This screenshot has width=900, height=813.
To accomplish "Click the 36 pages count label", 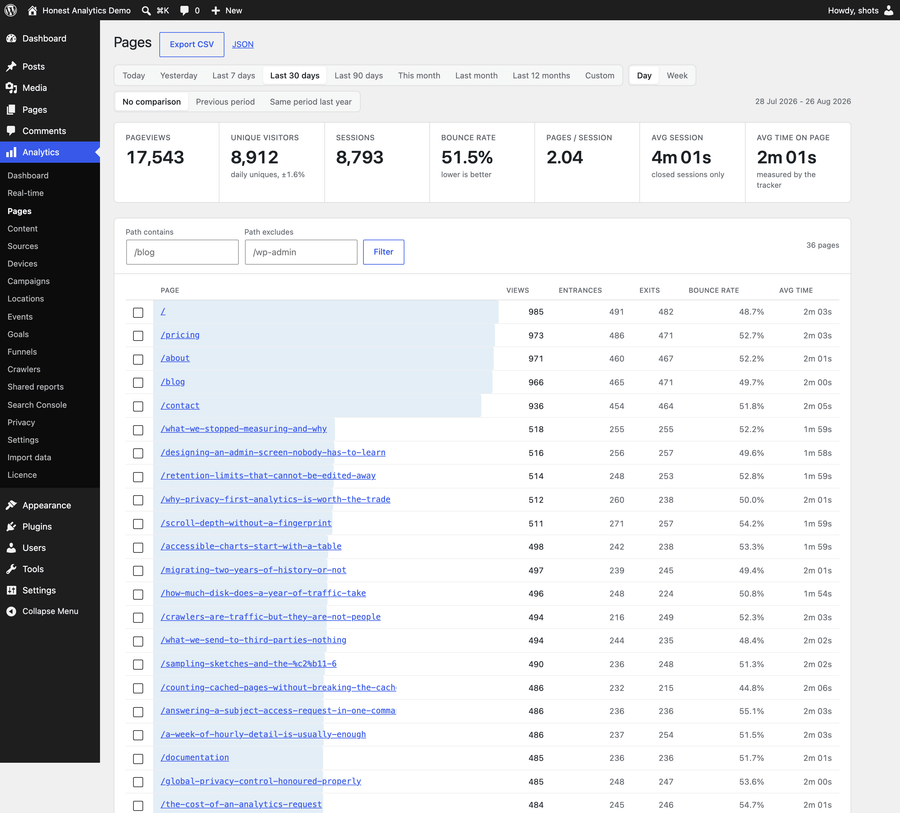I will tap(822, 245).
